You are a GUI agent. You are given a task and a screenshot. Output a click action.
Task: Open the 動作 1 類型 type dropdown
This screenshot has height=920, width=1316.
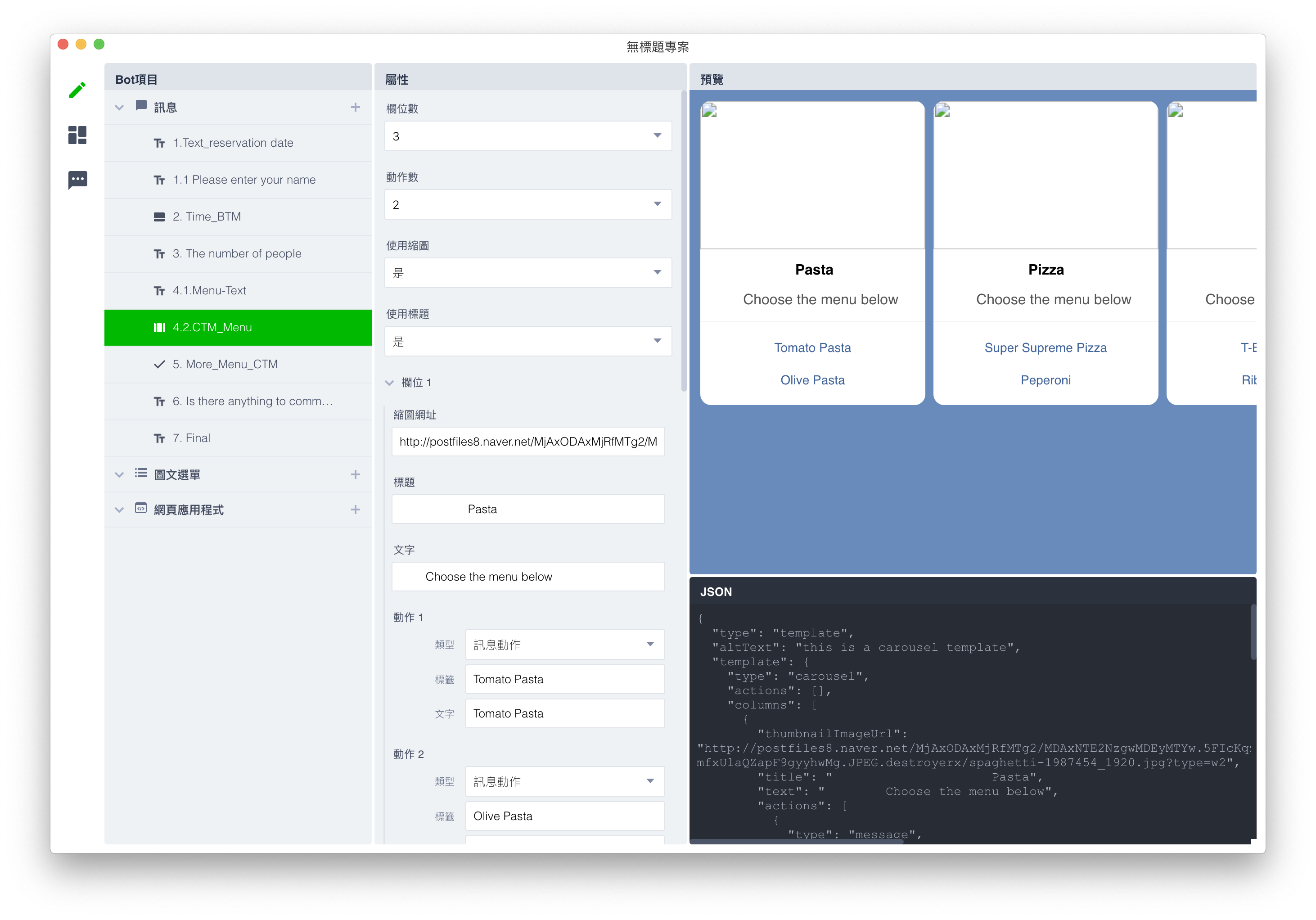pos(564,645)
